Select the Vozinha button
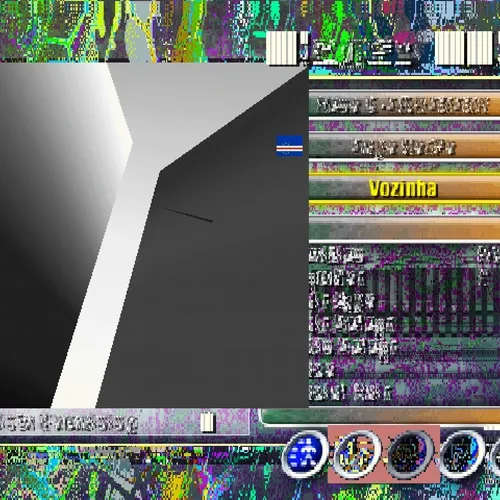This screenshot has height=500, width=500. 404,188
